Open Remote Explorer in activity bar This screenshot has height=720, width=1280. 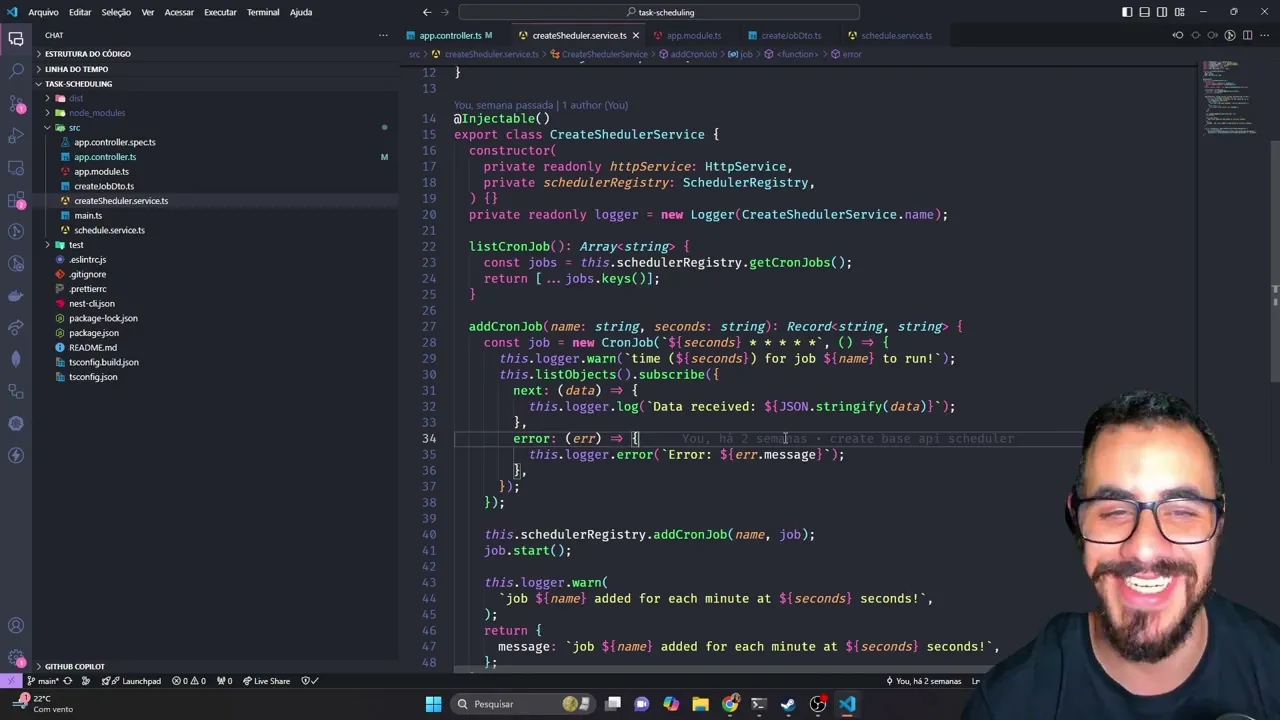click(x=16, y=167)
